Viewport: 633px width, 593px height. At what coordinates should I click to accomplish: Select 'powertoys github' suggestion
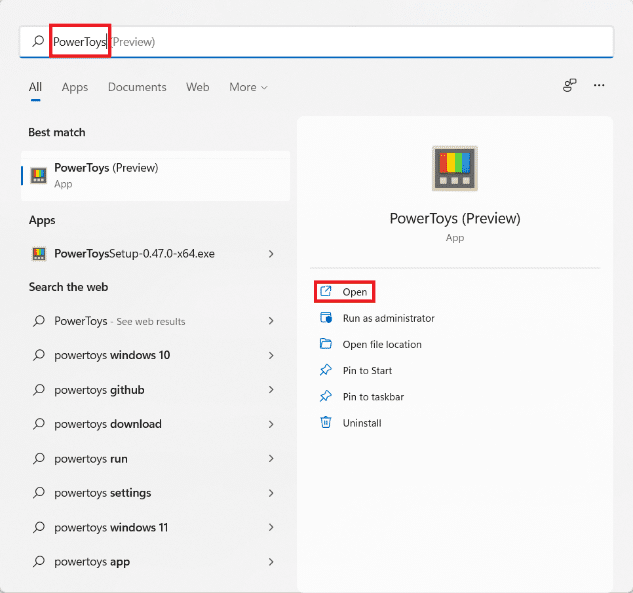[x=155, y=390]
